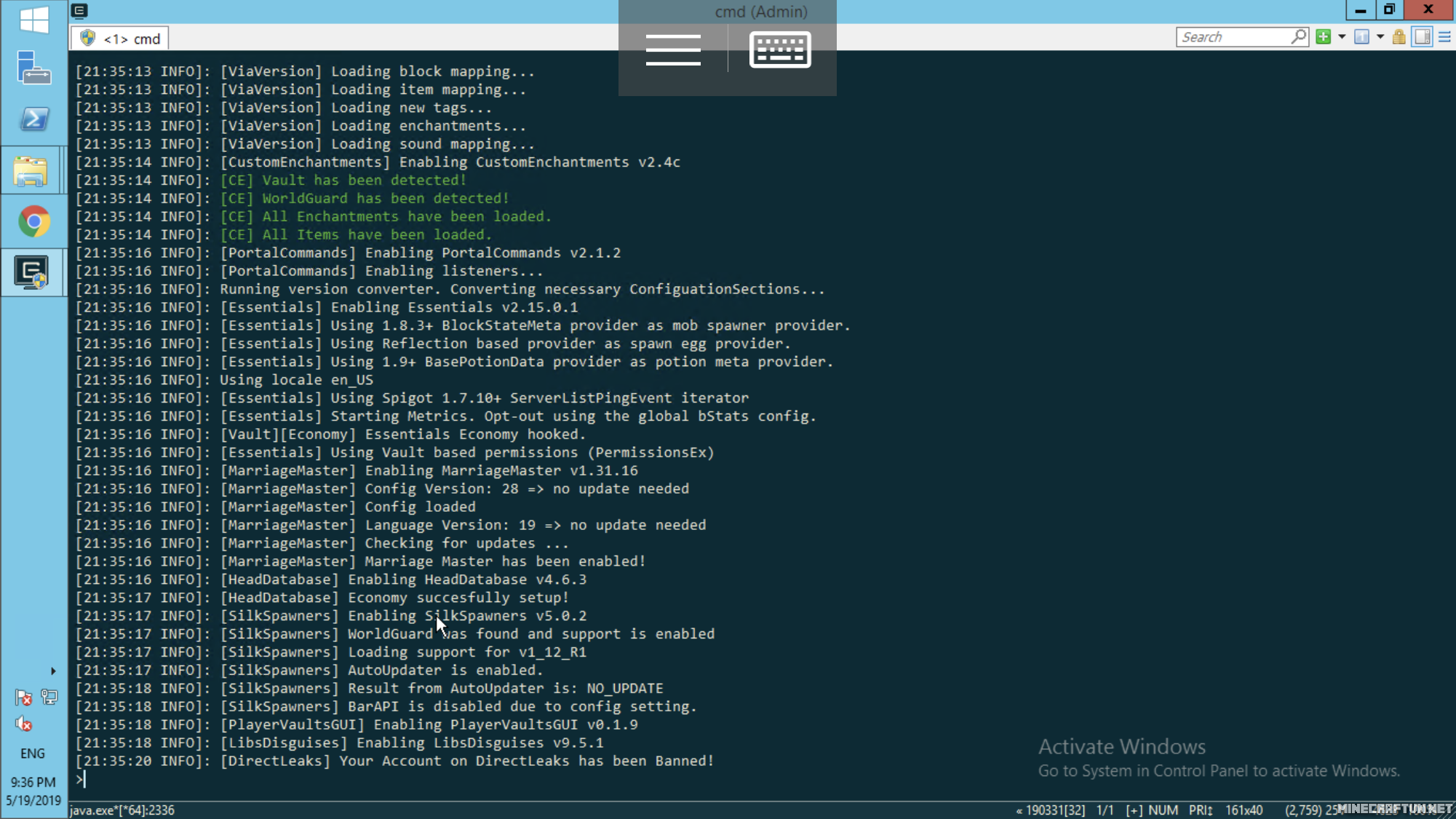
Task: Launch Server Manager from taskbar
Action: [x=33, y=68]
